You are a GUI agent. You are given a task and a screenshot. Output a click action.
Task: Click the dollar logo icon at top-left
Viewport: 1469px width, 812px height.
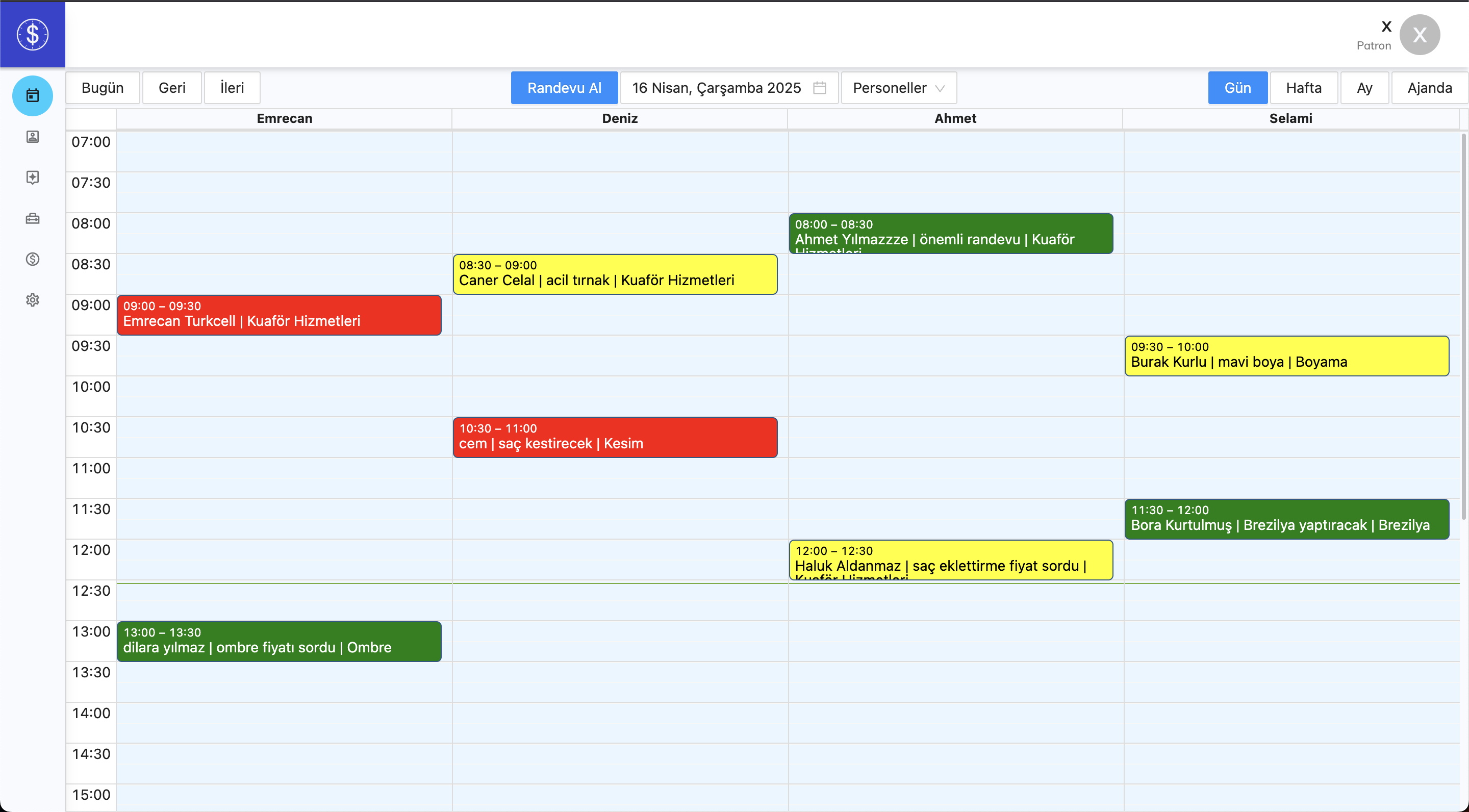tap(33, 34)
